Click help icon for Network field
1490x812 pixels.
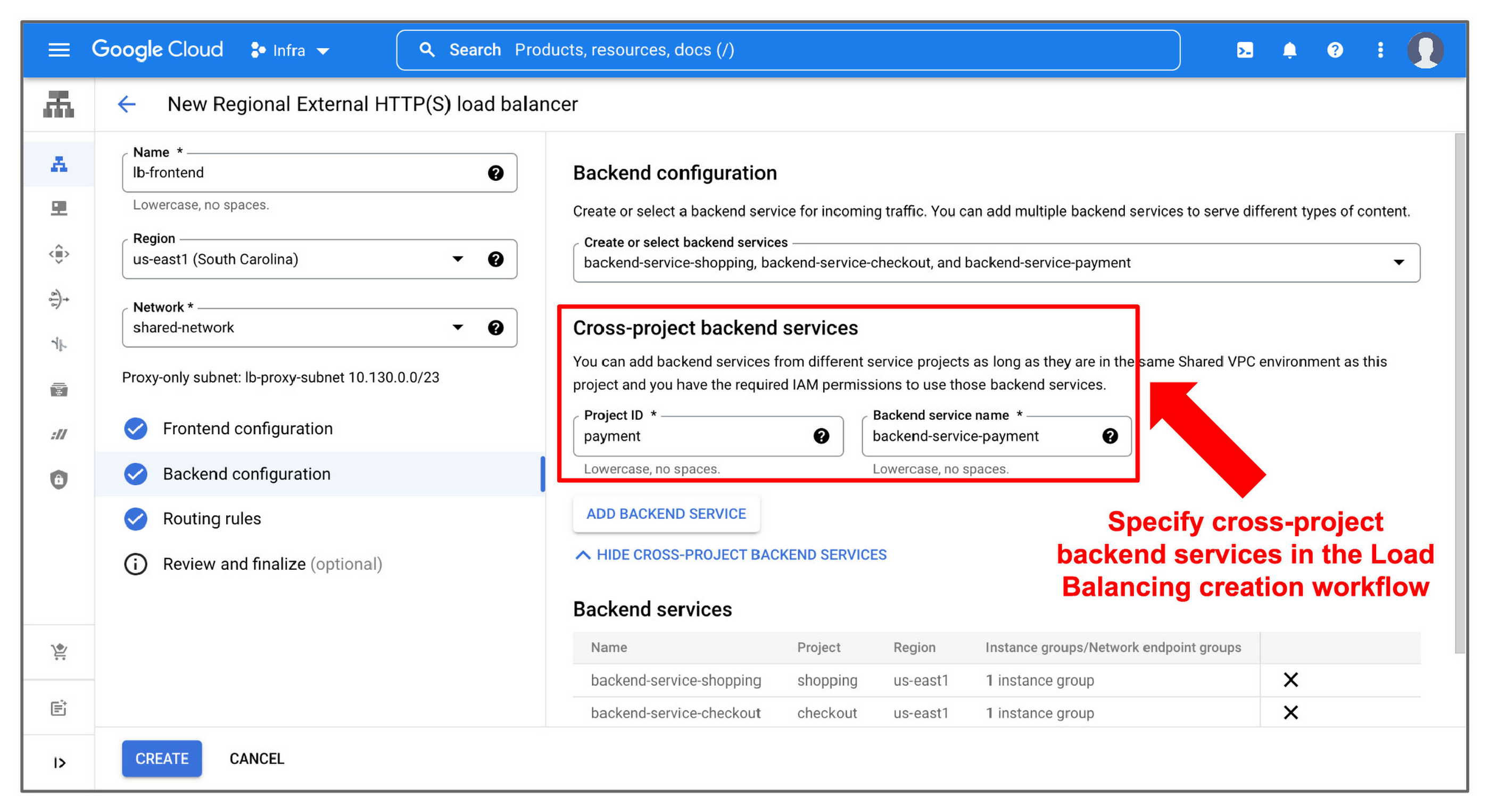pyautogui.click(x=495, y=328)
